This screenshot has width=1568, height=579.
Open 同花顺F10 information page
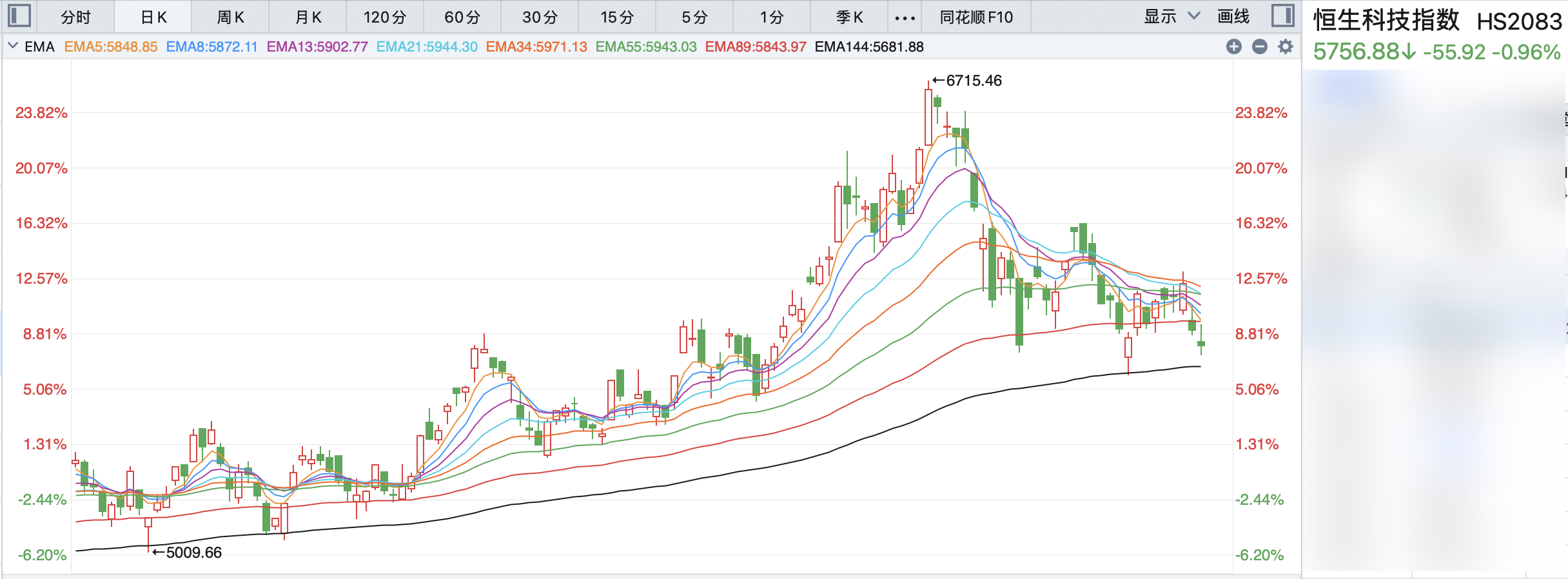pyautogui.click(x=976, y=17)
